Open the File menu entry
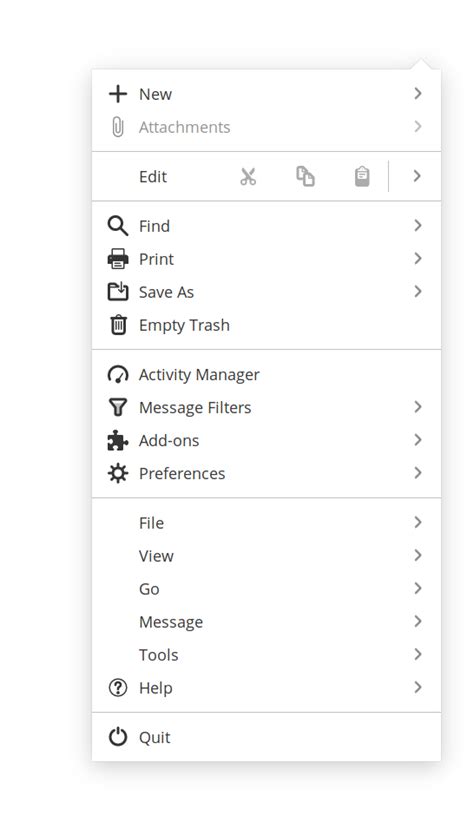The image size is (474, 816). click(266, 523)
